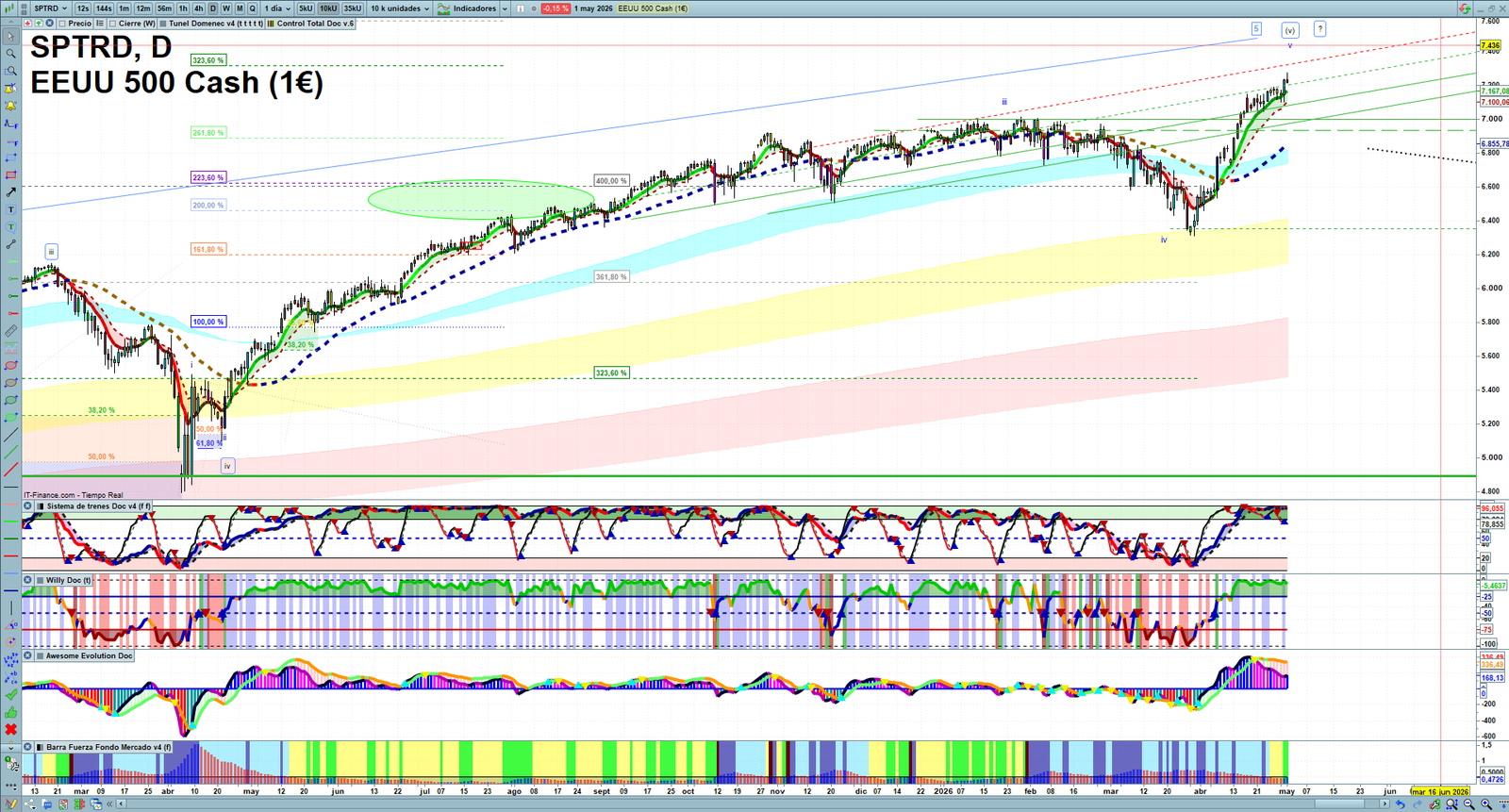Set history to 10kU units
This screenshot has width=1509, height=812.
tap(328, 8)
